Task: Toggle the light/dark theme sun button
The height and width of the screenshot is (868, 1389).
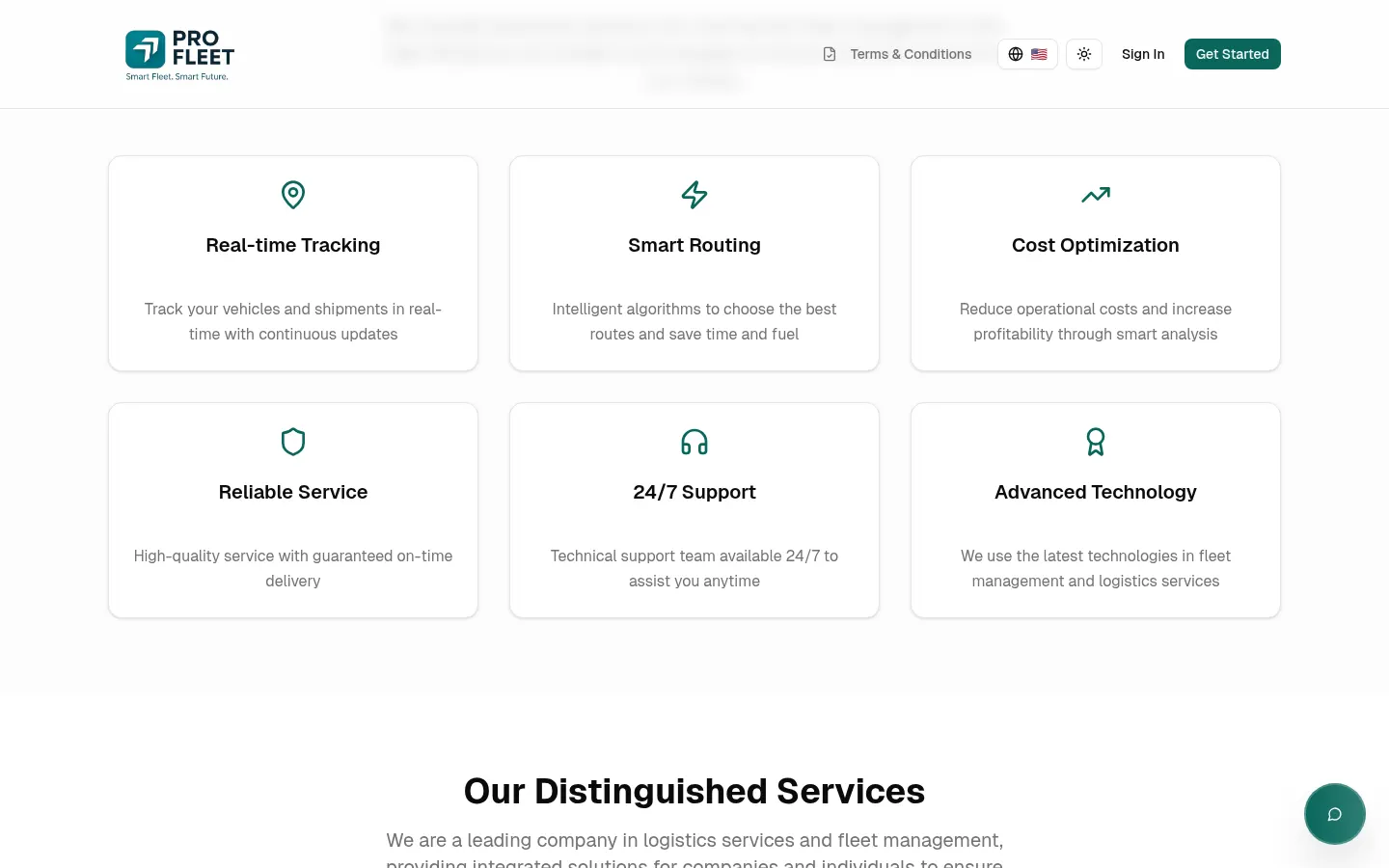Action: pos(1084,54)
